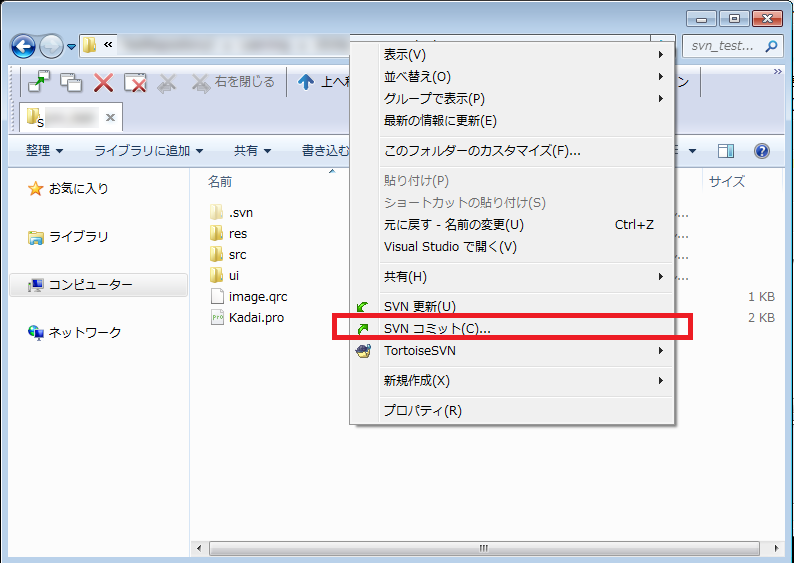794x563 pixels.
Task: Click the forward navigation arrow
Action: tap(51, 47)
